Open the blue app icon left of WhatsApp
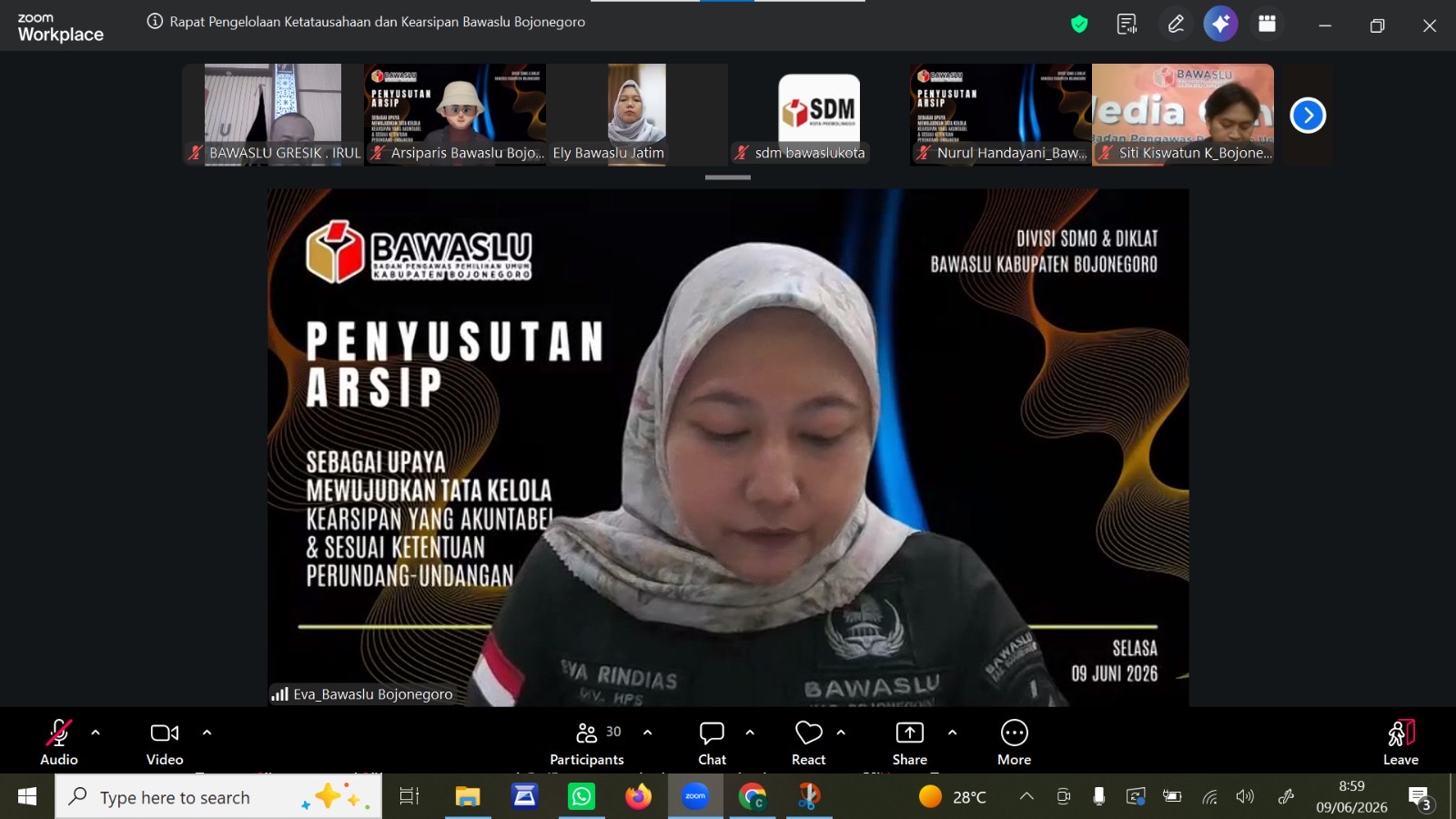 (525, 797)
